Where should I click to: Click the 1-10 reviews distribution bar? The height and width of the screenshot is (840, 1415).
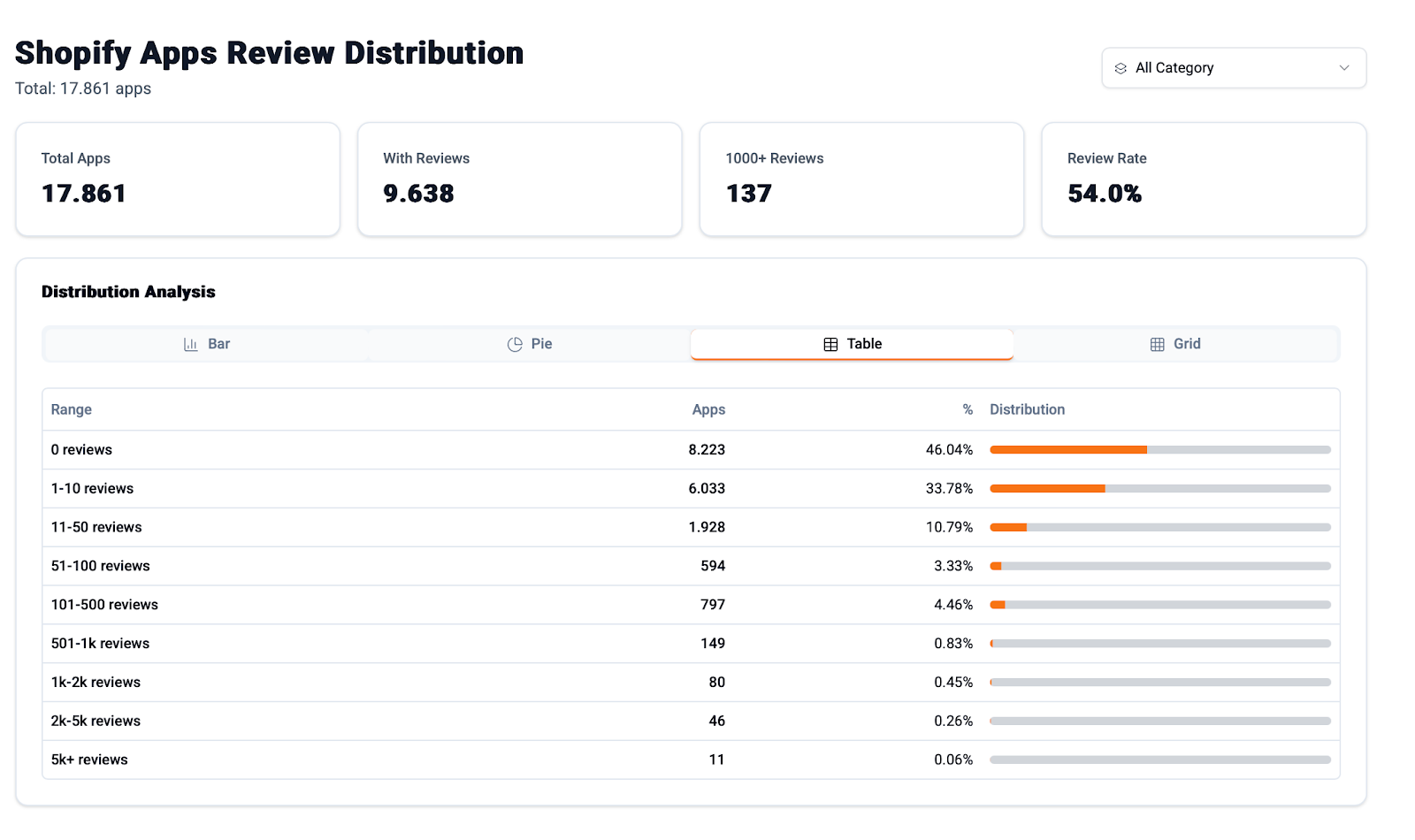(x=1159, y=489)
